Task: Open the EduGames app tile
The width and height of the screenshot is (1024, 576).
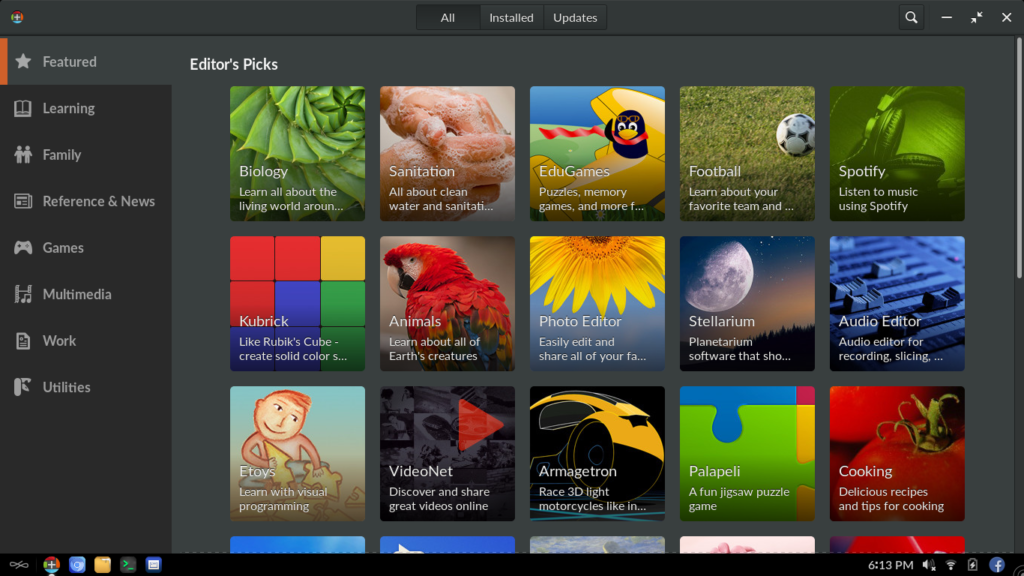Action: tap(597, 153)
